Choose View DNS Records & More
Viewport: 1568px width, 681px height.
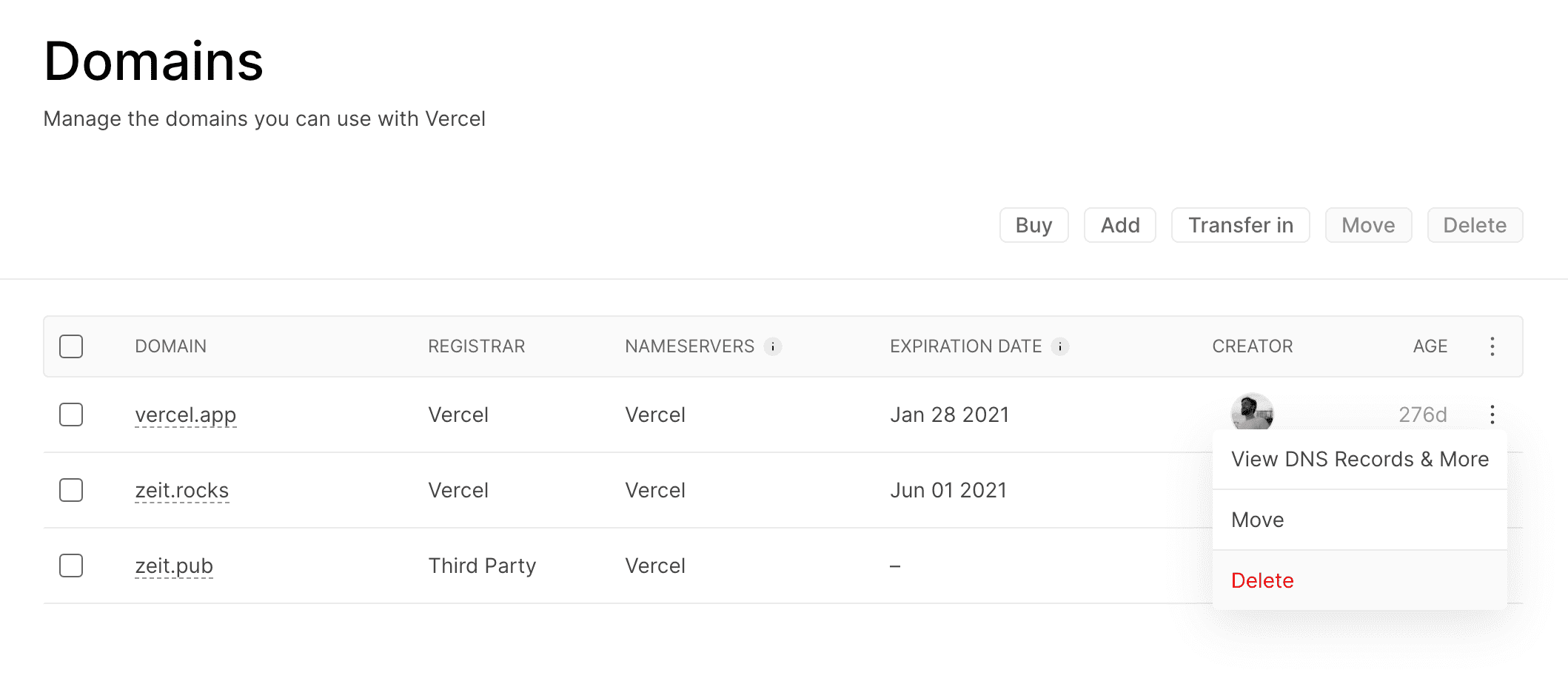pos(1359,459)
